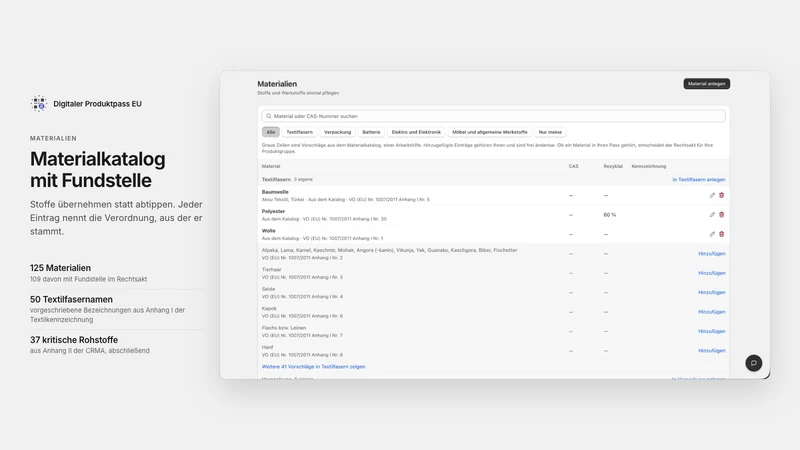Add Flachs bzw. Leinen with Hinzufügen
Screen dimensions: 800x450
pos(712,331)
